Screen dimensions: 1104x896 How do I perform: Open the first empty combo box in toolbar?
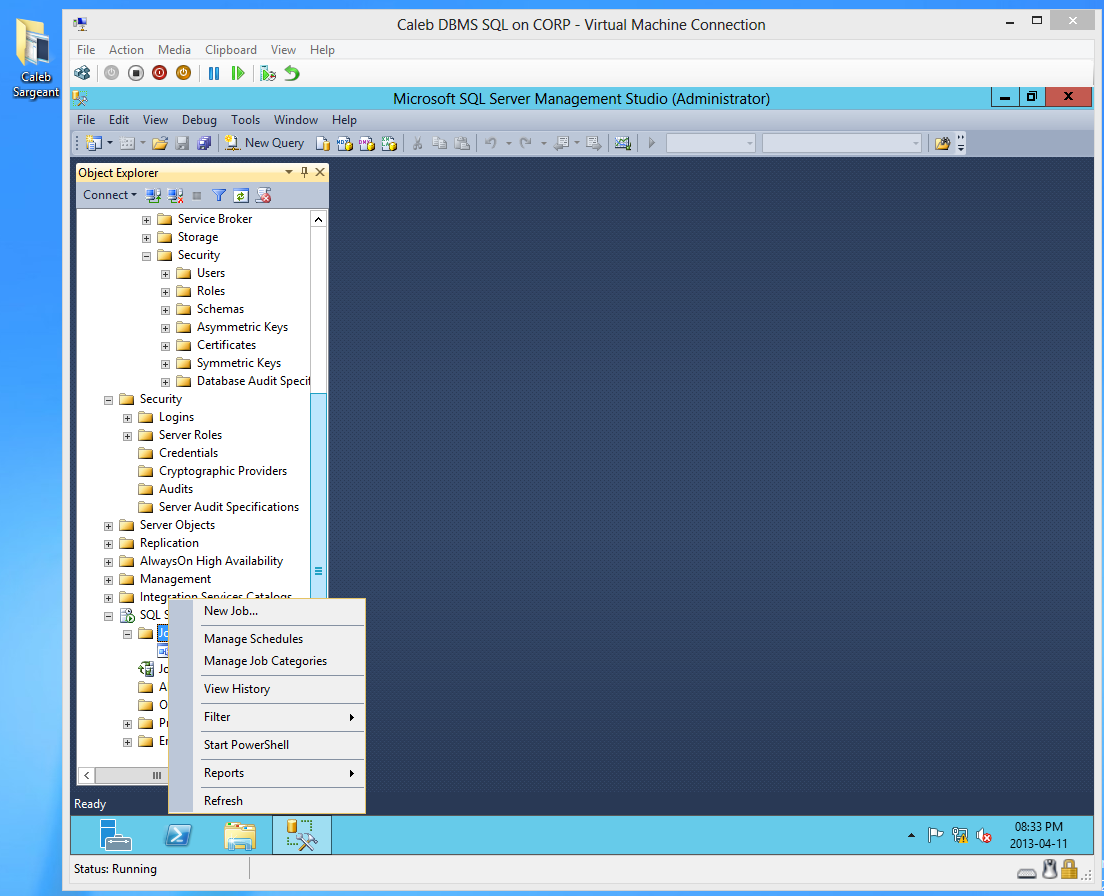(x=710, y=143)
